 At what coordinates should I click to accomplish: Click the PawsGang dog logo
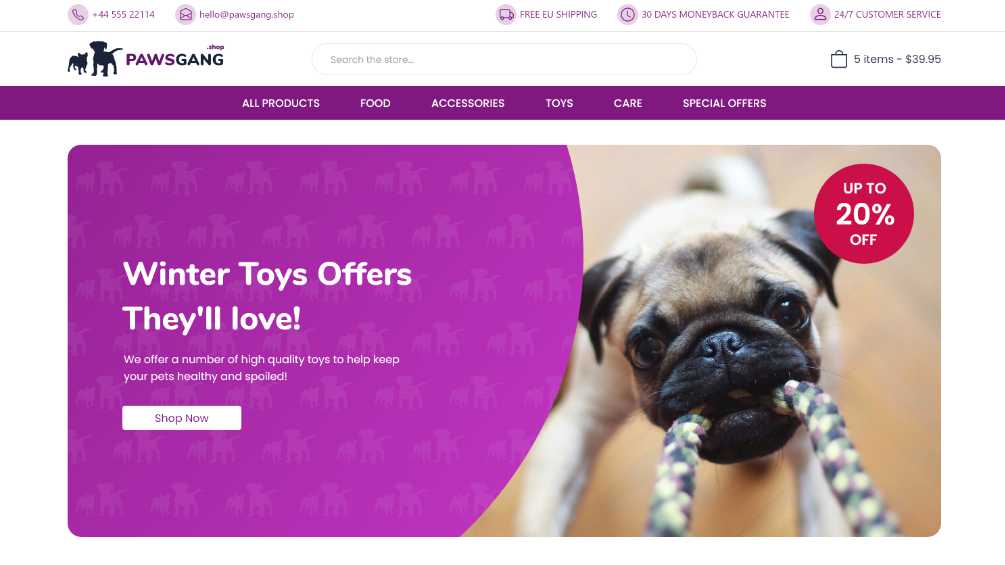click(146, 59)
